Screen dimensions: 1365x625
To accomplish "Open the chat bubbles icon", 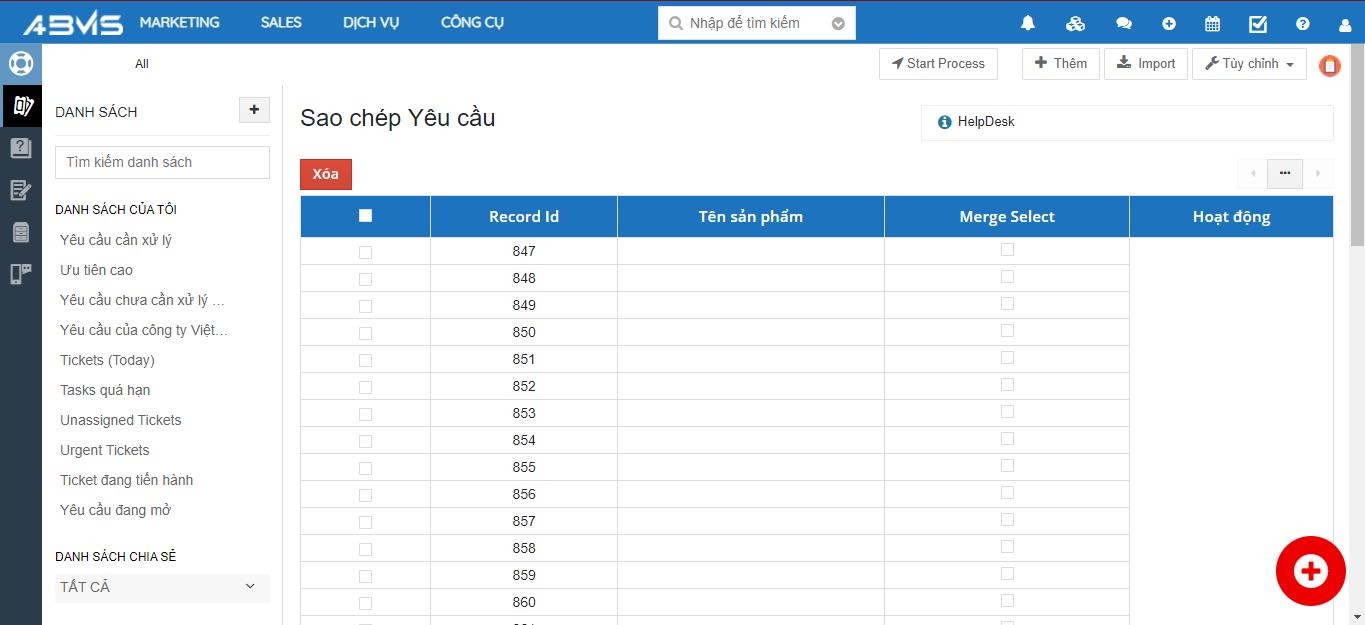I will tap(1124, 24).
